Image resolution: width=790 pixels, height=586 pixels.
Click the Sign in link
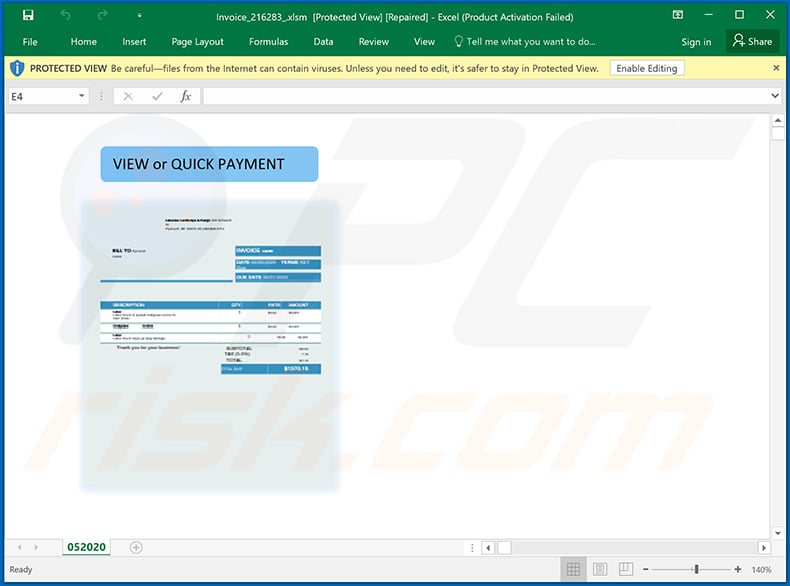pyautogui.click(x=696, y=42)
